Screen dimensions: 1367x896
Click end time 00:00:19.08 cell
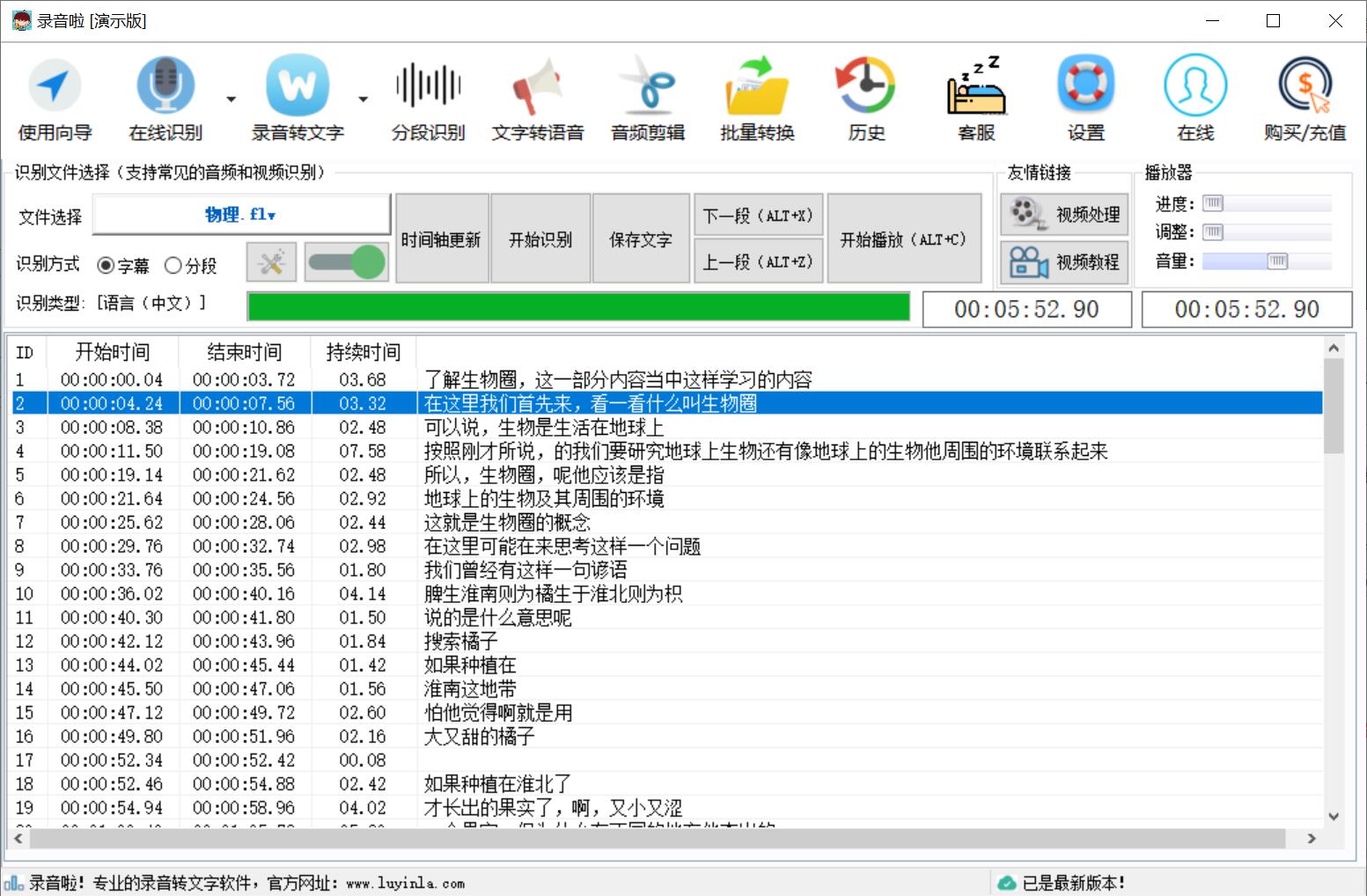pos(244,451)
